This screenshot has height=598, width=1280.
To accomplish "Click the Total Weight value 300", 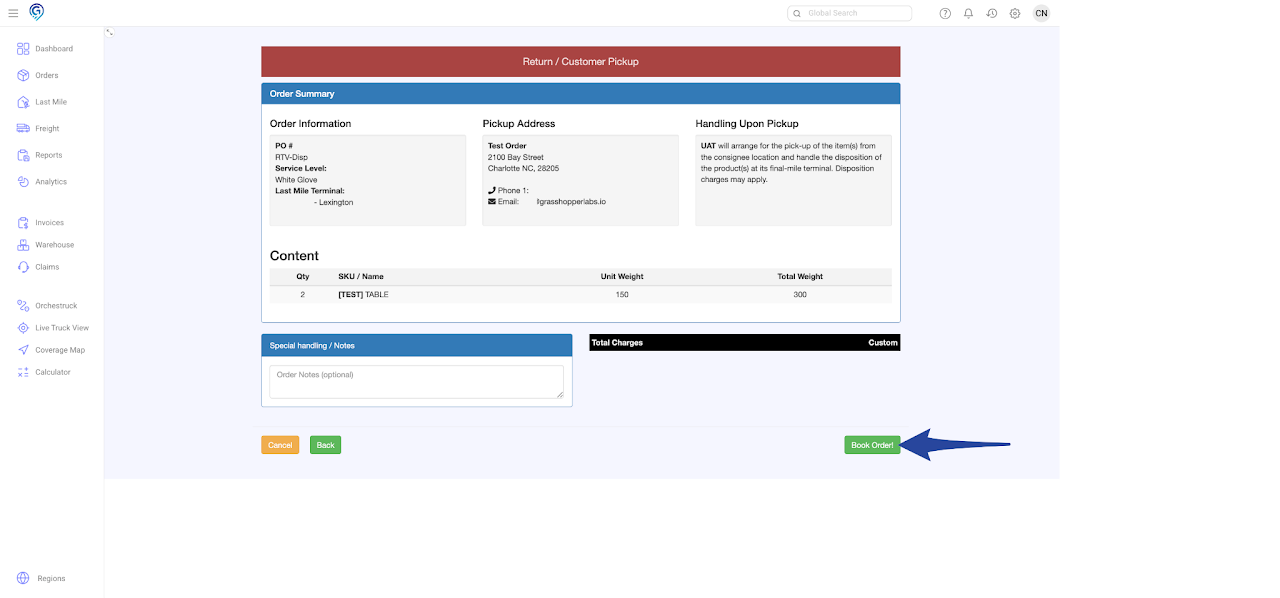I will pos(800,295).
